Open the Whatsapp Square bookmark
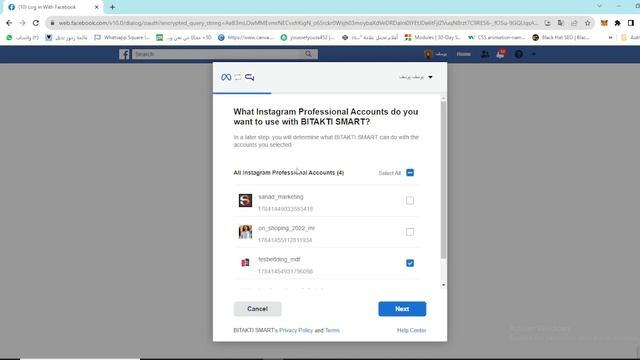 pyautogui.click(x=121, y=38)
